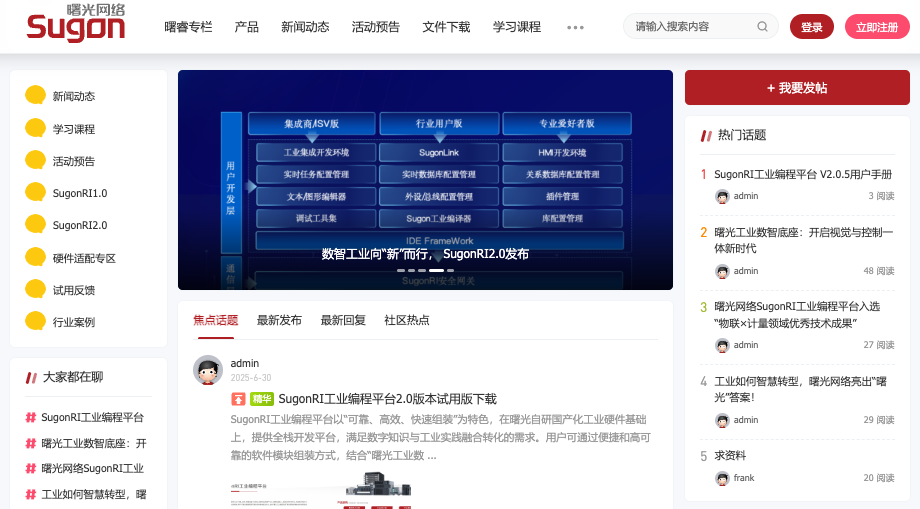Switch to 最新发布 tab
This screenshot has height=509, width=920.
[279, 320]
